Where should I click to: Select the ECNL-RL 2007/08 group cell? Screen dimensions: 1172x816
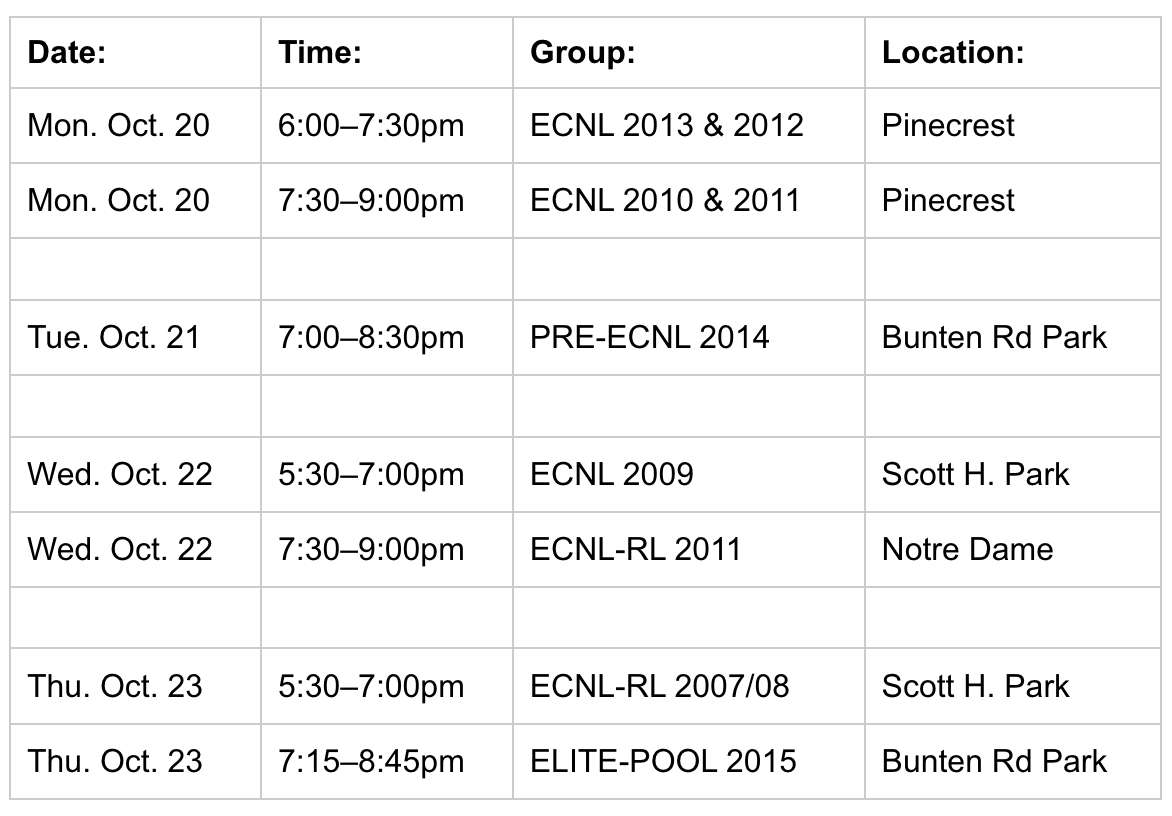pyautogui.click(x=659, y=686)
